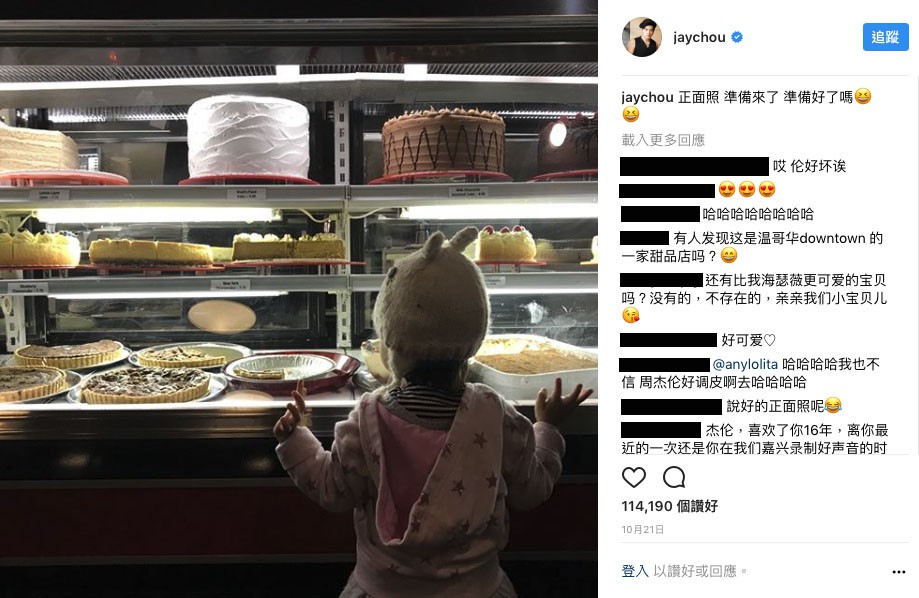Open the @anylolita mention link

pyautogui.click(x=744, y=364)
